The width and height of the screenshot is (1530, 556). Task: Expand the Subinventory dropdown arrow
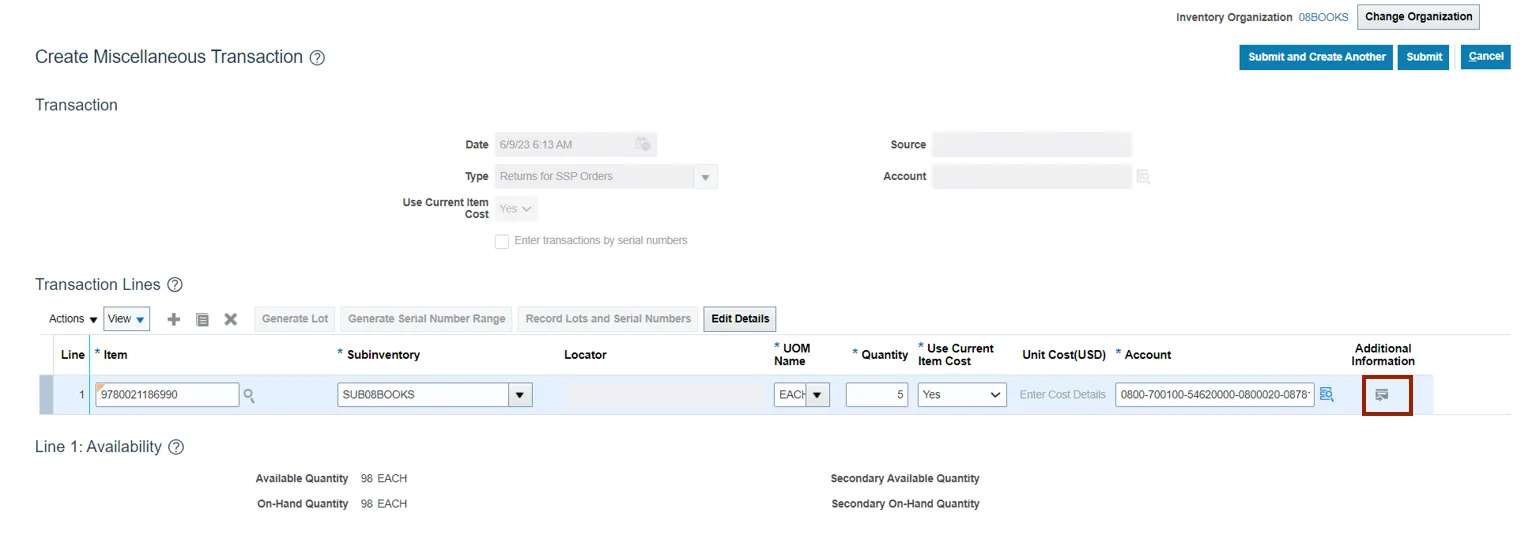(520, 395)
